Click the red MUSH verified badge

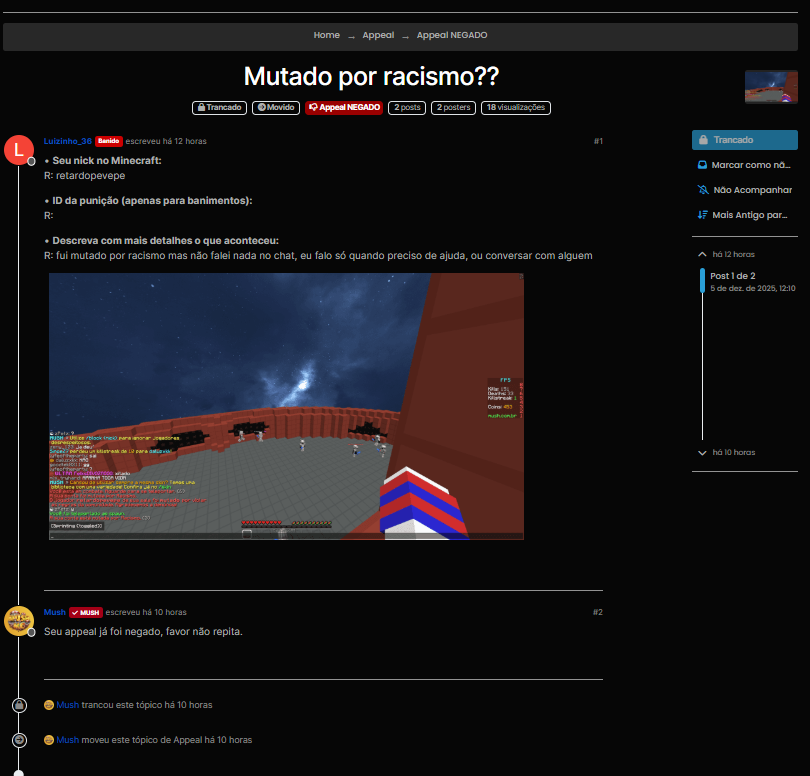click(x=86, y=612)
